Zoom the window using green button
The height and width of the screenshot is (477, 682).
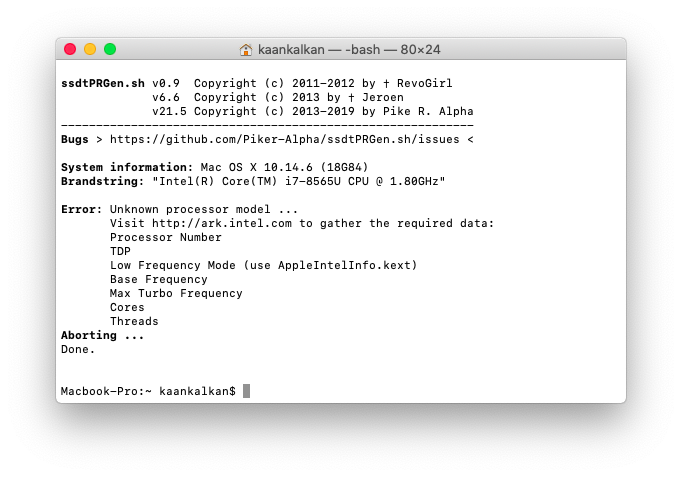pyautogui.click(x=110, y=49)
